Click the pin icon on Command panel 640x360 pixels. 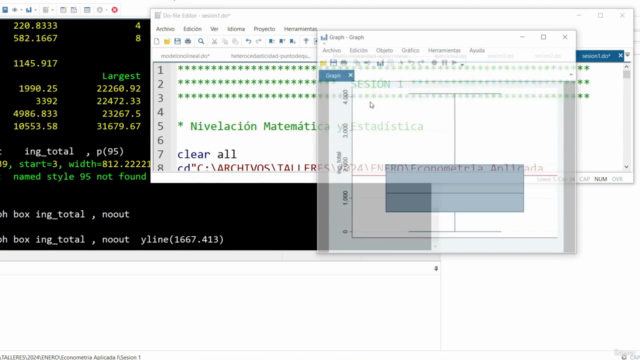click(x=436, y=268)
